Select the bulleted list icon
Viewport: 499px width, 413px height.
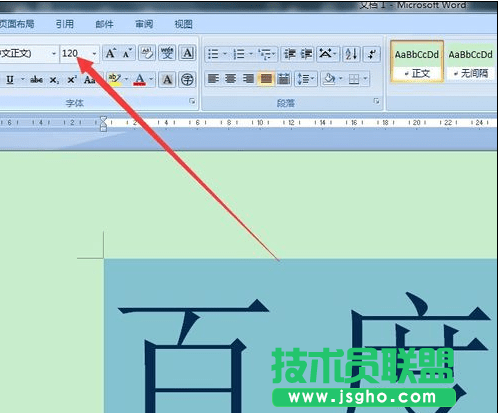(213, 54)
